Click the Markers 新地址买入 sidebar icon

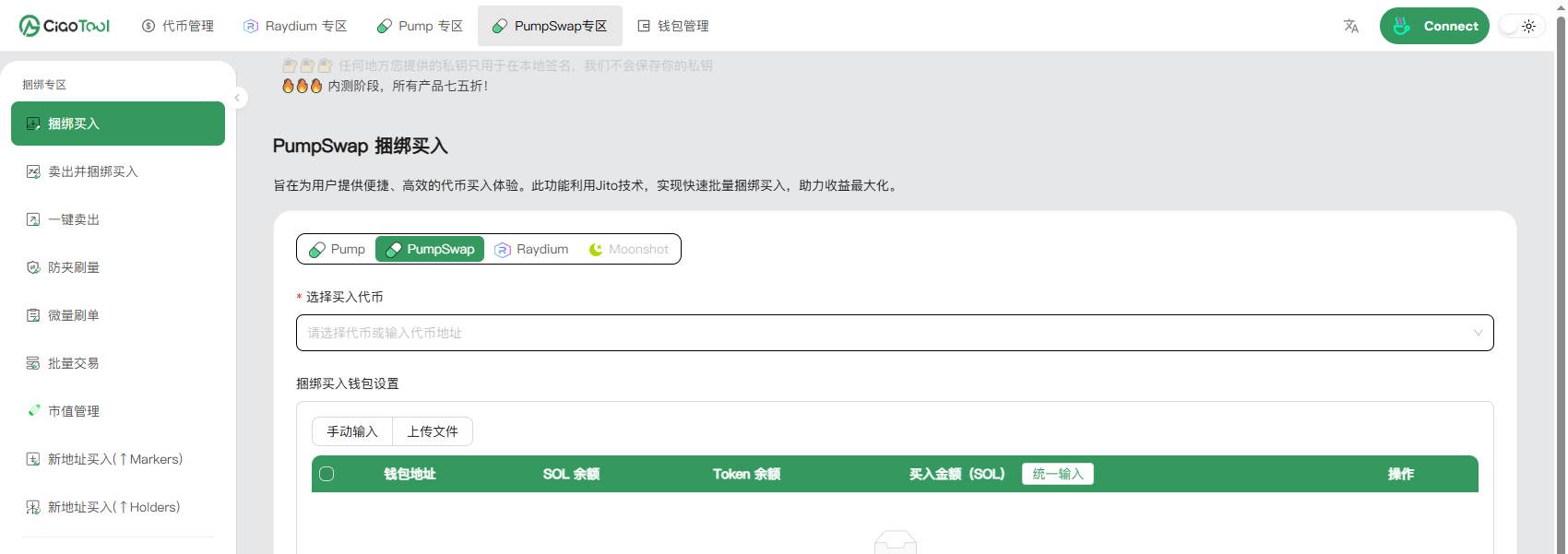pyautogui.click(x=33, y=459)
